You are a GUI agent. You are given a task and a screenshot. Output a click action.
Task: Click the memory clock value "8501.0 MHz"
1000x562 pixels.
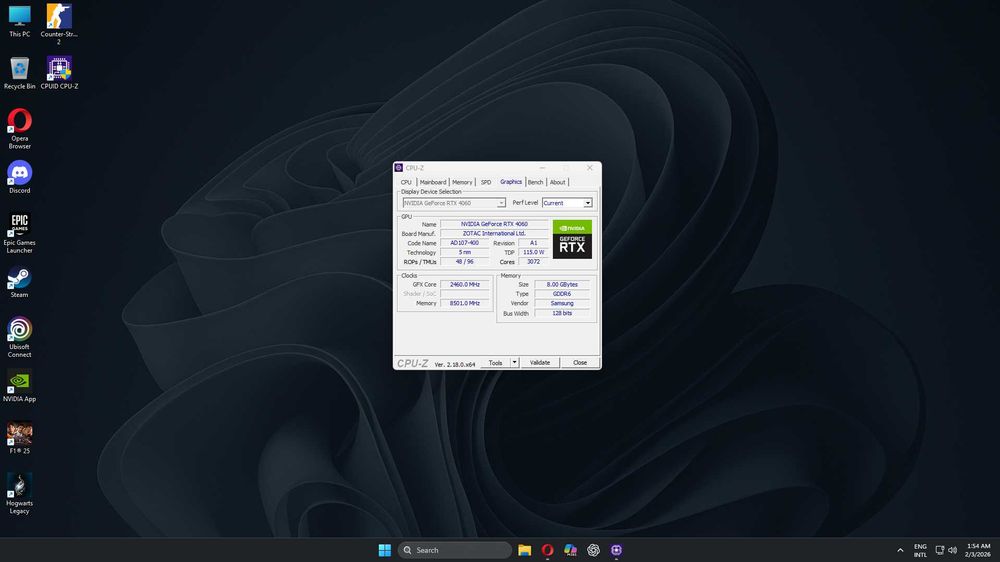coord(464,304)
